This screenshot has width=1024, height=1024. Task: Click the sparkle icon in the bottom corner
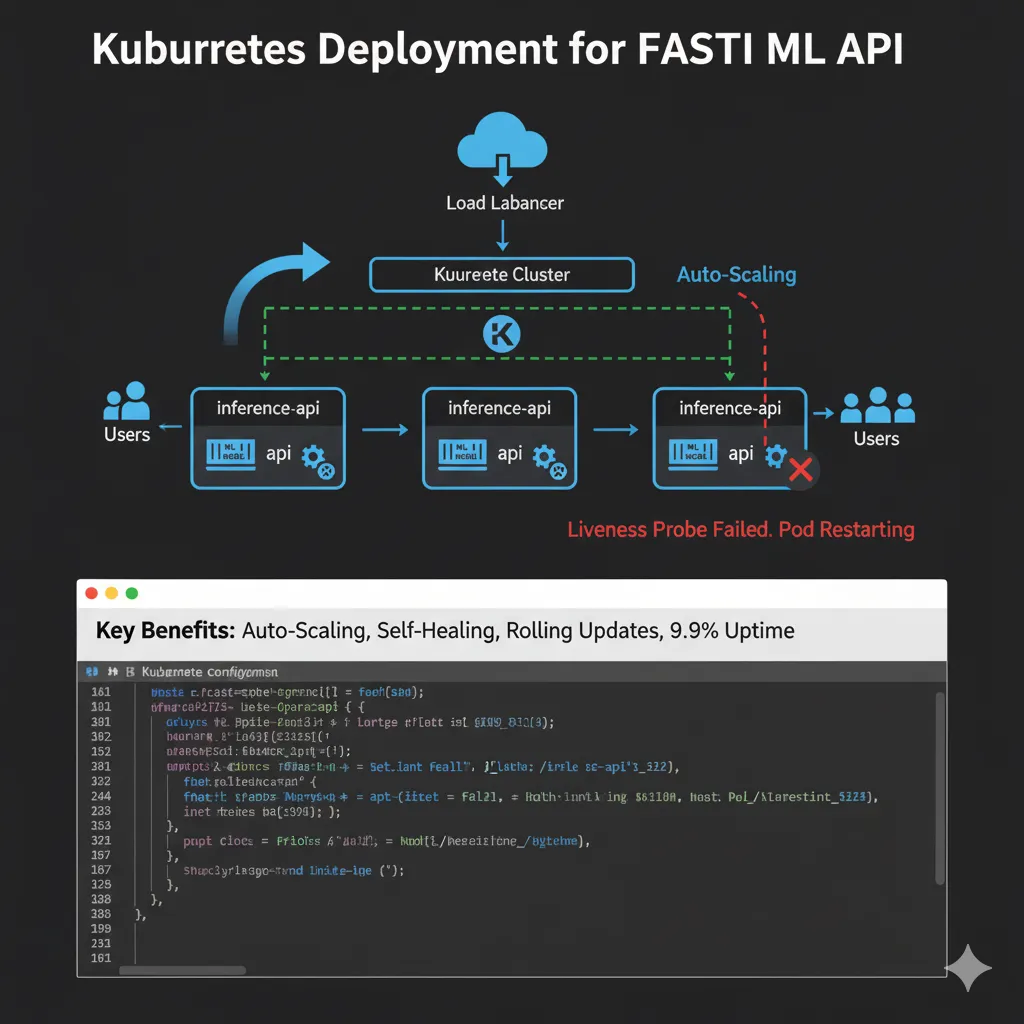point(968,968)
